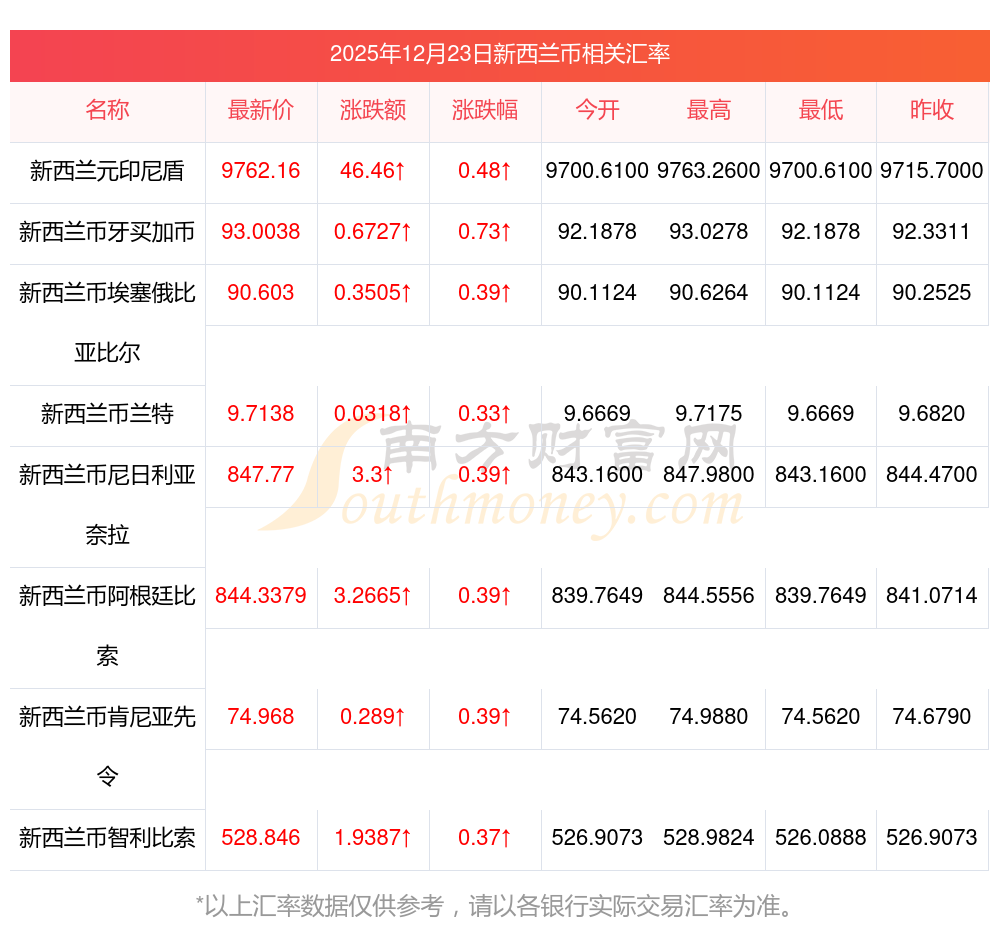The image size is (1000, 937).
Task: Click the row name 新西兰币阿根廷比索
Action: [107, 626]
